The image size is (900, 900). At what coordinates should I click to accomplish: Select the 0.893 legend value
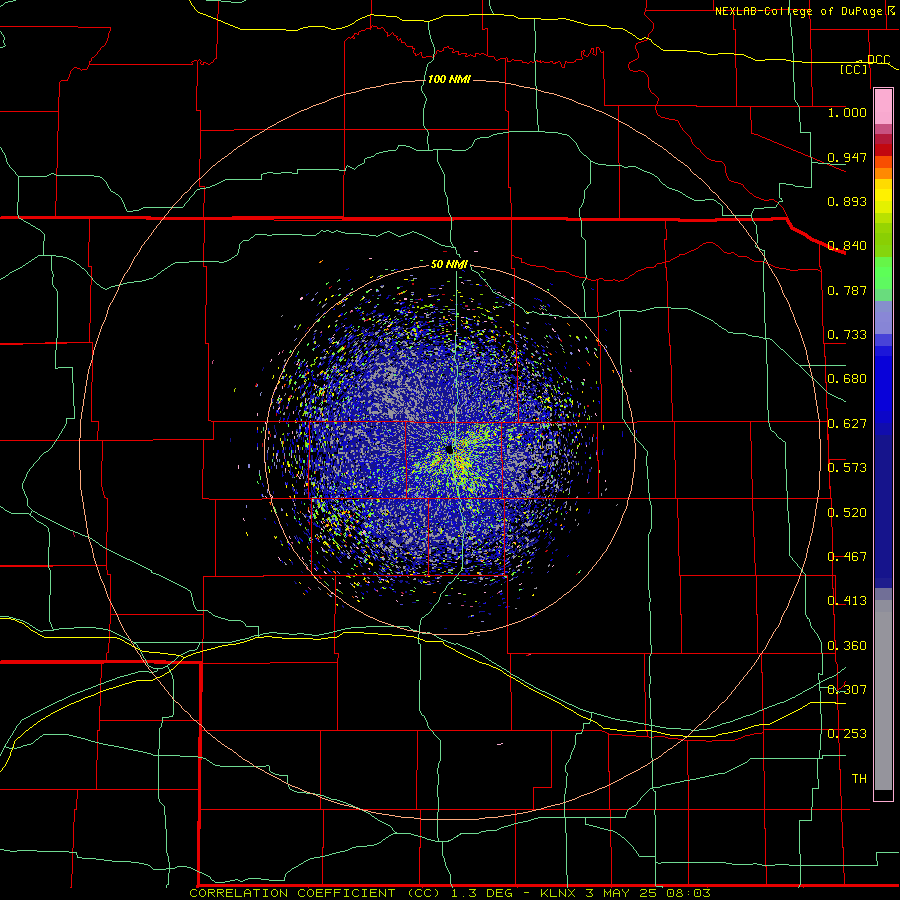[847, 201]
